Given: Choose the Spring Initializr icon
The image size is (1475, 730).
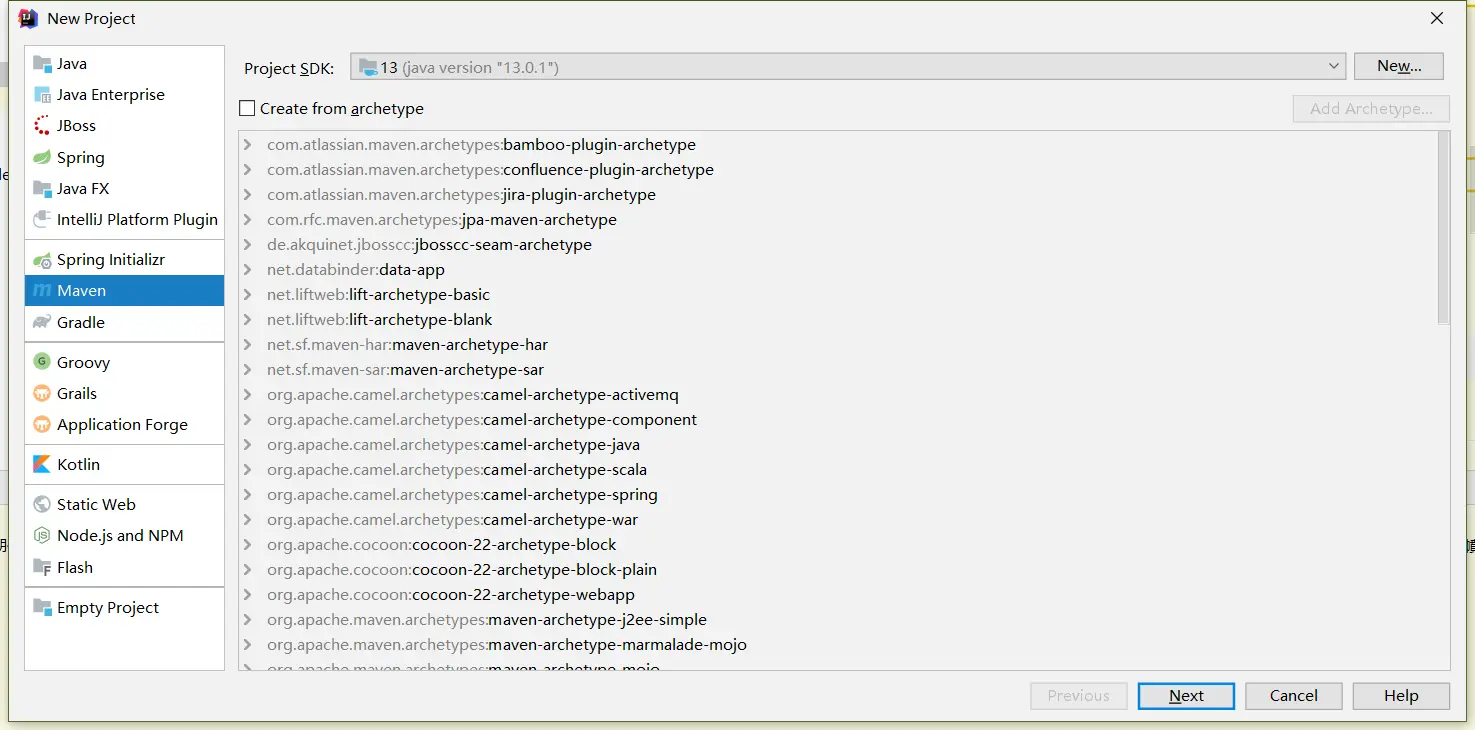Looking at the screenshot, I should click(42, 260).
